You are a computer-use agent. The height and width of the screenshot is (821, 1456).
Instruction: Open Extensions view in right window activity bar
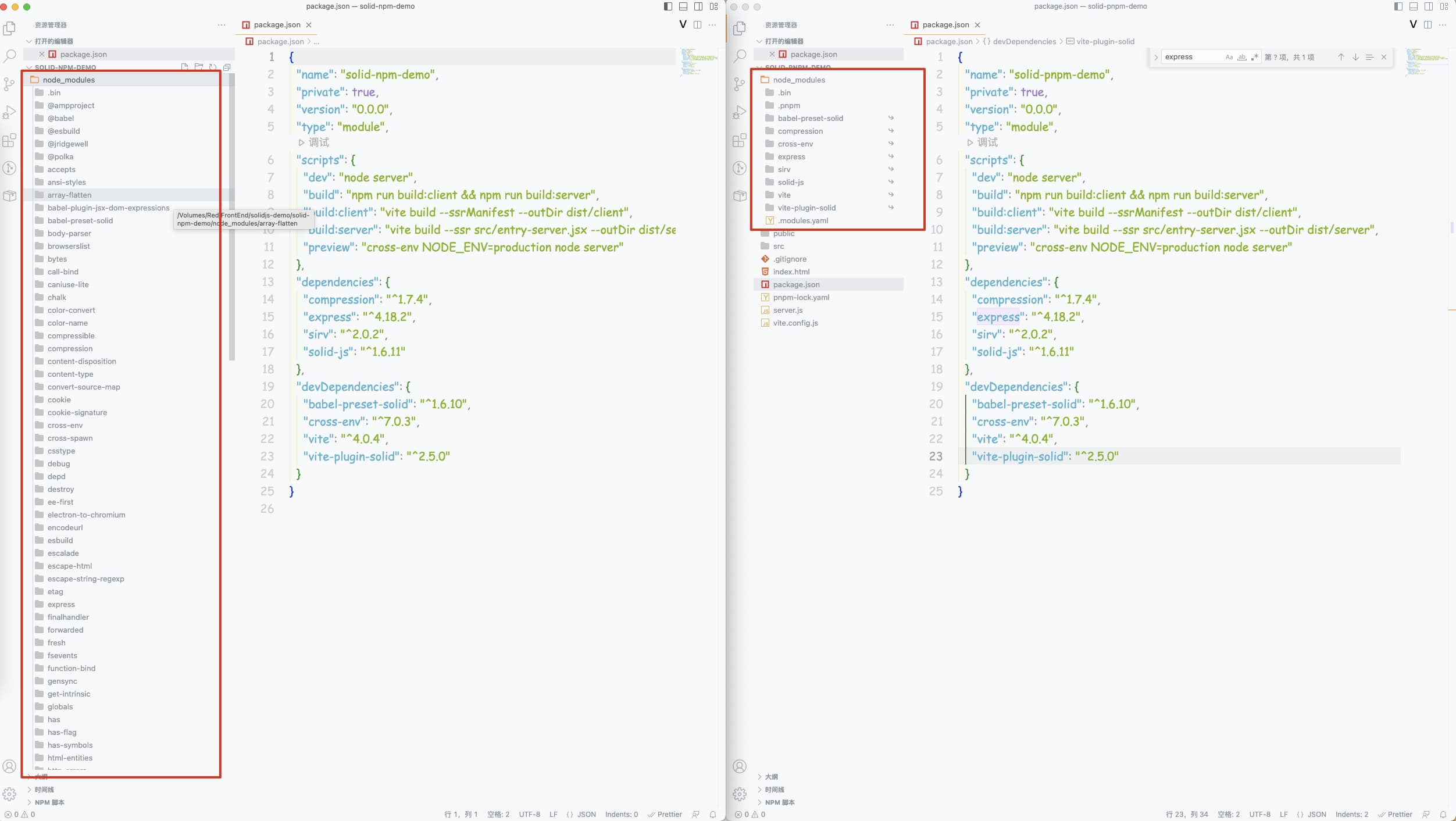point(739,140)
